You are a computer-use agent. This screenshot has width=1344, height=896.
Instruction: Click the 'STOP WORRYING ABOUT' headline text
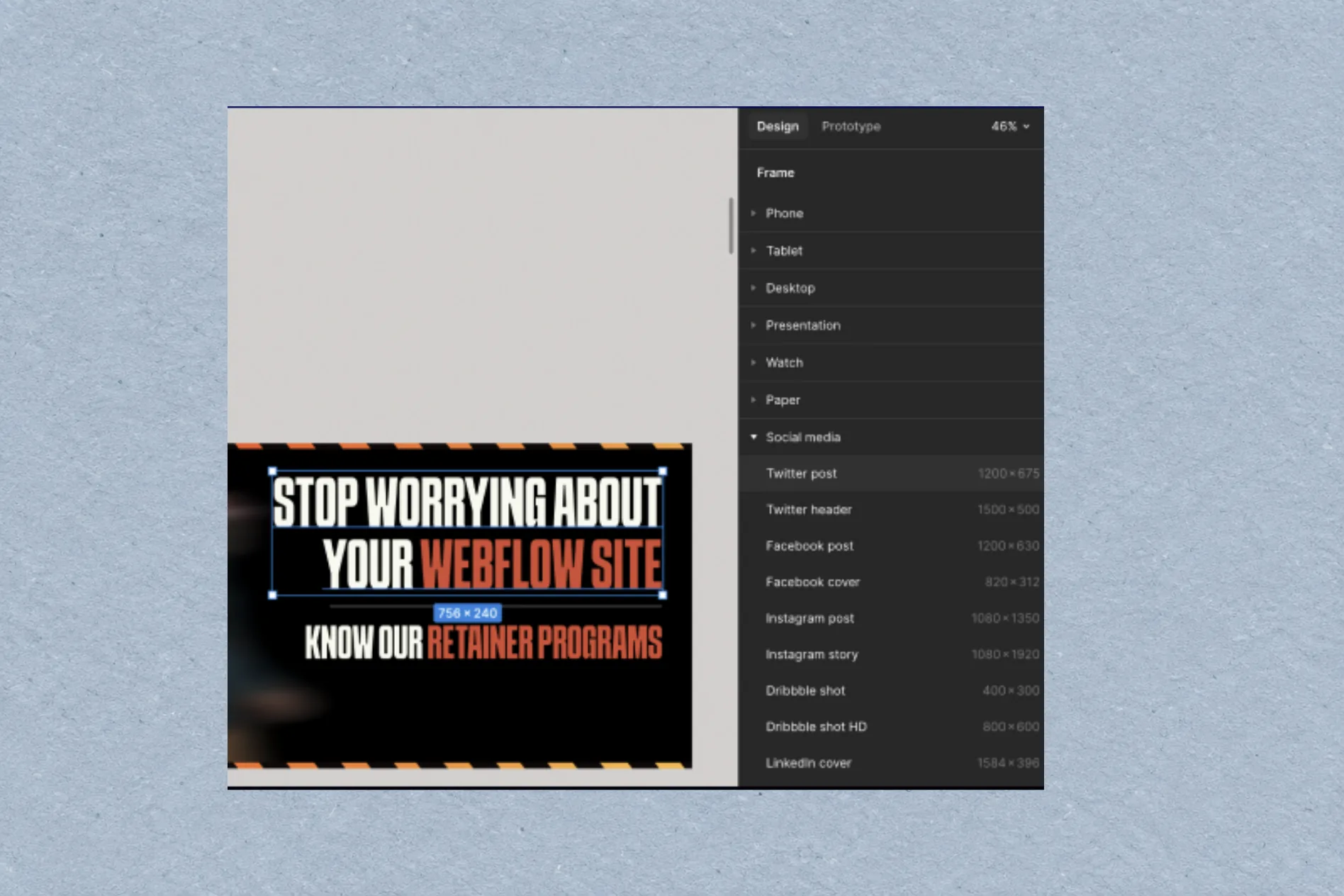pyautogui.click(x=467, y=502)
